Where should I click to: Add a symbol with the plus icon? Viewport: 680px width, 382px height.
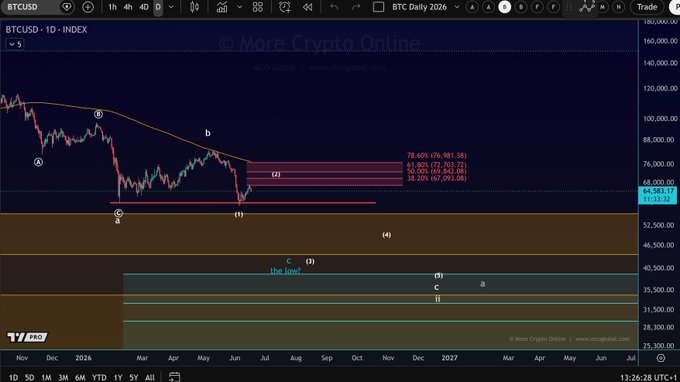(x=88, y=7)
